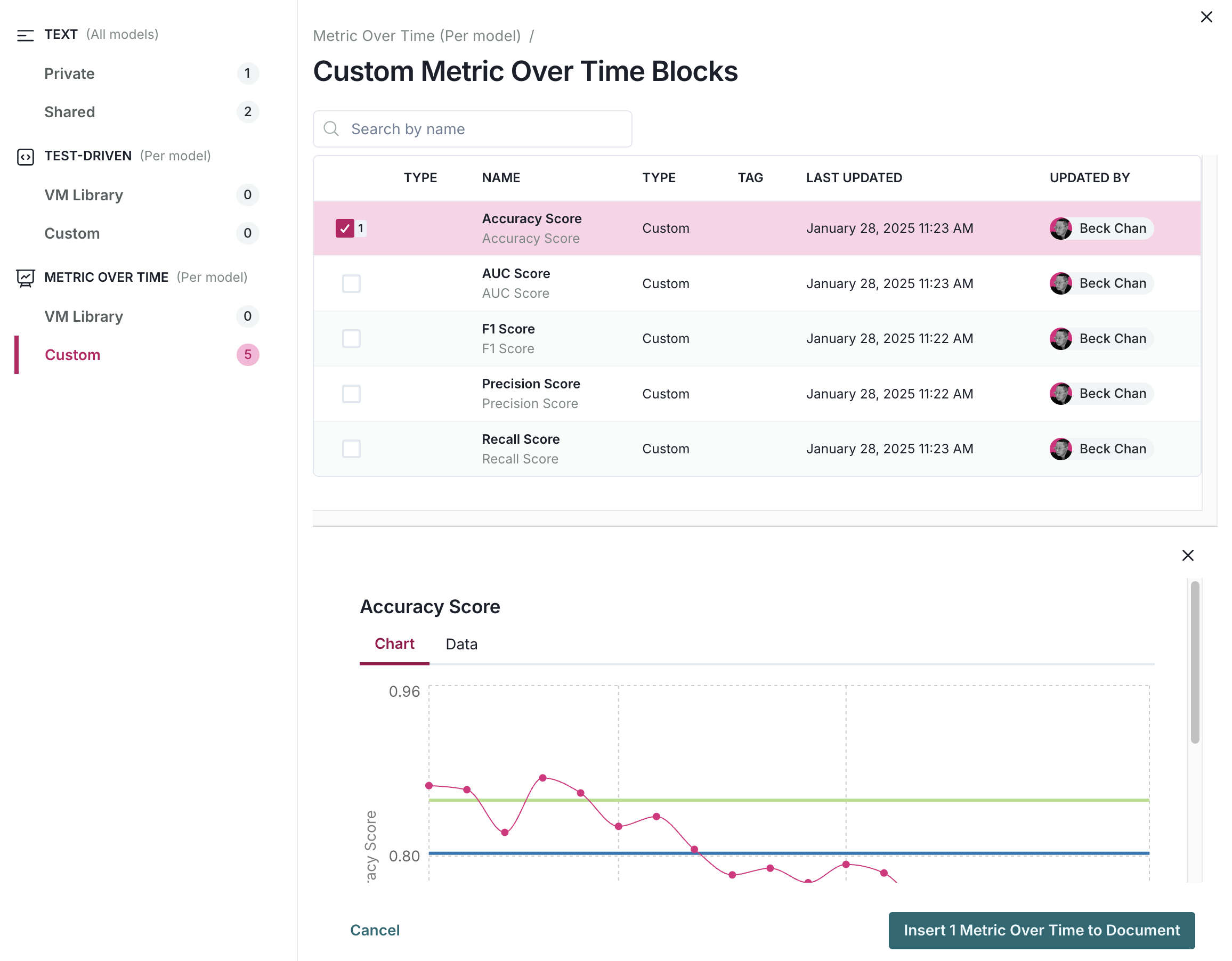Click Beck Chan's avatar on the Recall Score row

(1063, 449)
